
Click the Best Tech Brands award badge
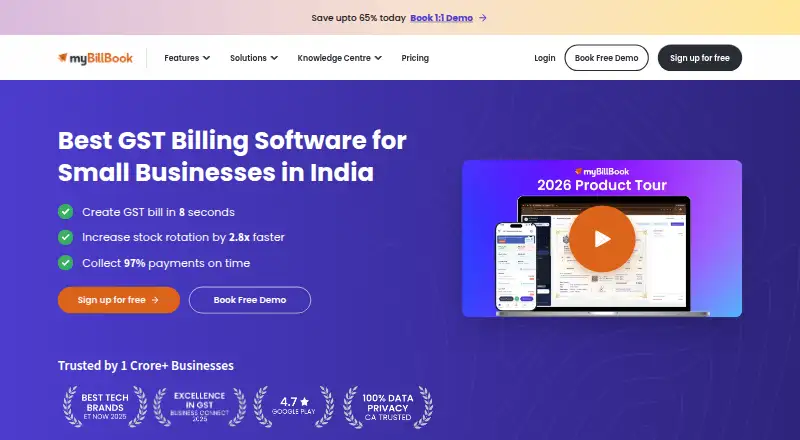105,407
